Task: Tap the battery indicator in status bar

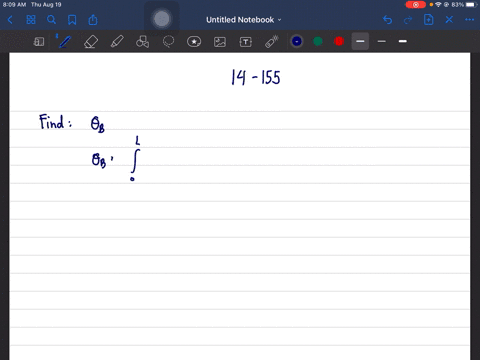Action: [470, 5]
